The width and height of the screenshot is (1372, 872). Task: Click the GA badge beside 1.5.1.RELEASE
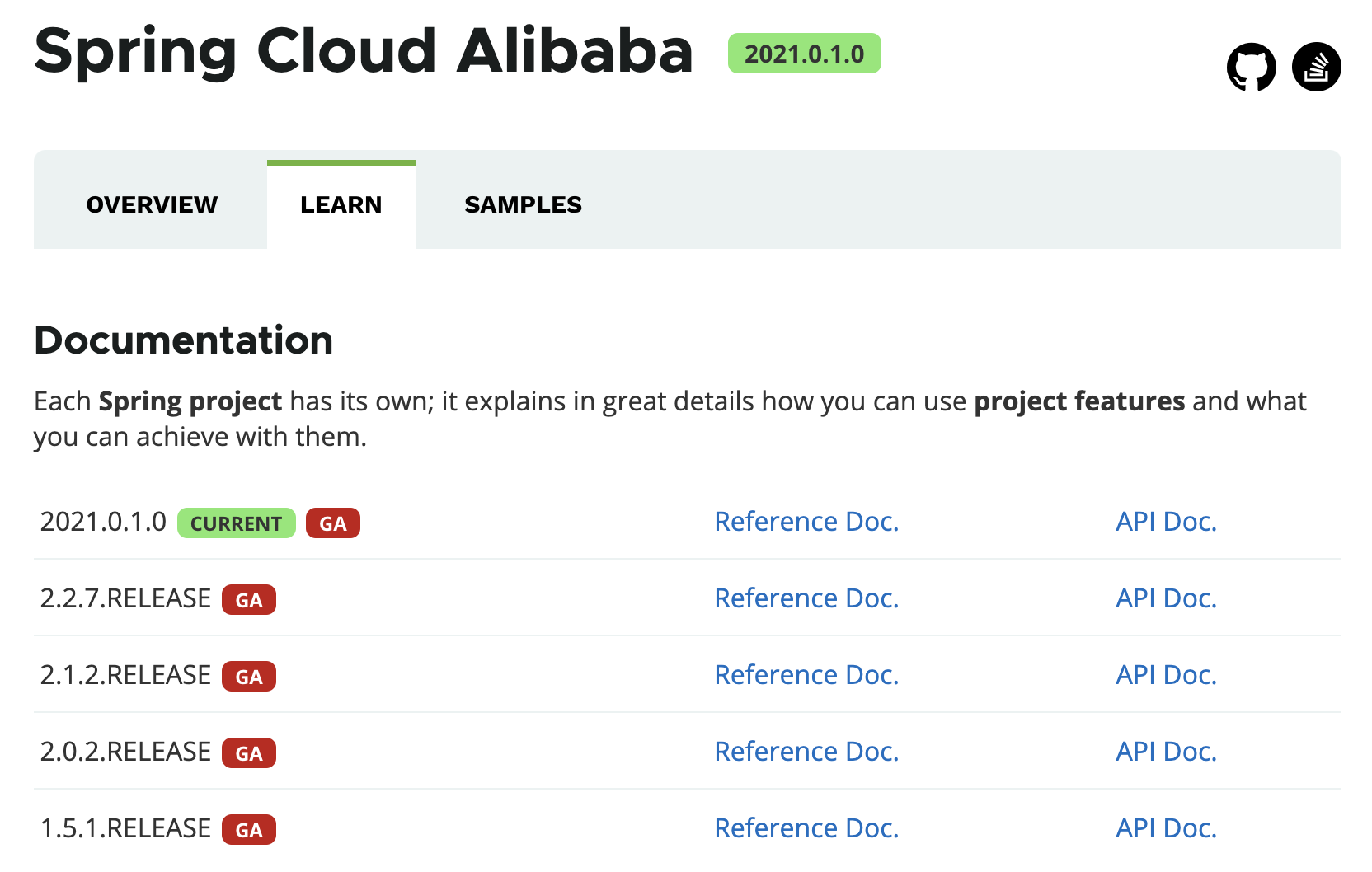click(248, 830)
